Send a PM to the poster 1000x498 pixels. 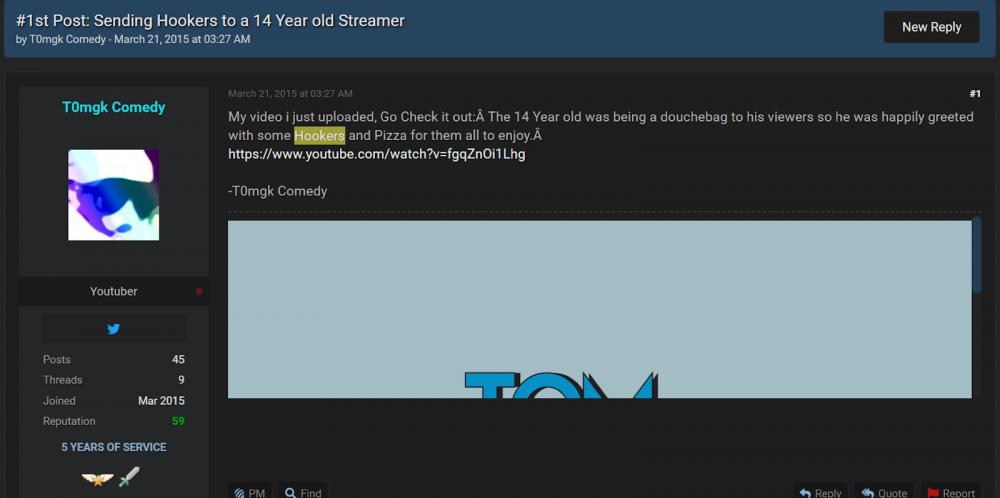point(250,492)
